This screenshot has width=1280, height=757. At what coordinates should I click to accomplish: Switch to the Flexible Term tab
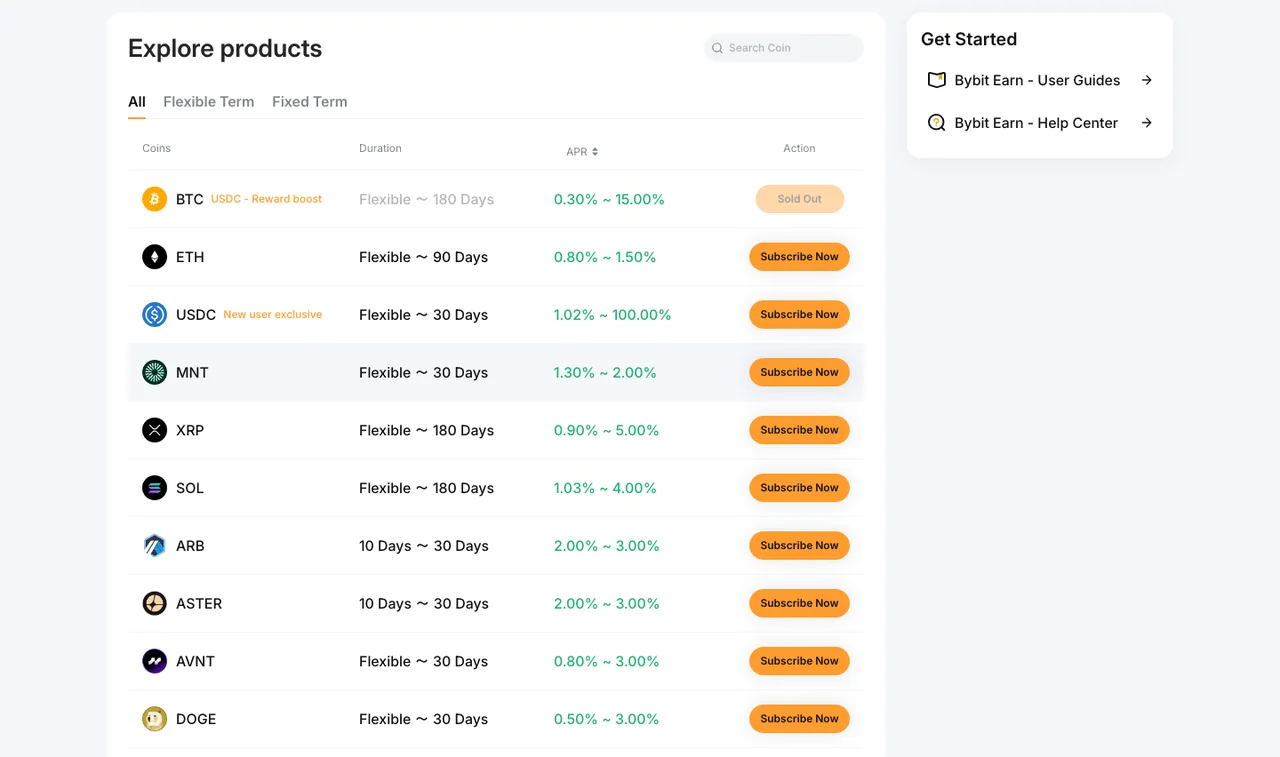[209, 102]
